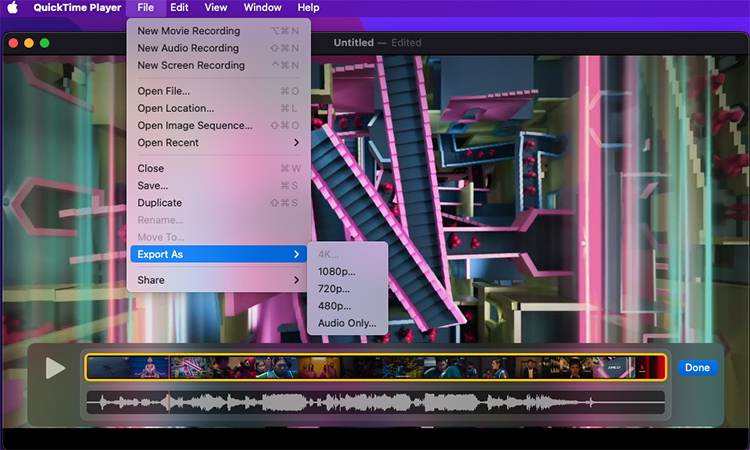Choose Duplicate from File menu
This screenshot has width=750, height=450.
pos(218,203)
